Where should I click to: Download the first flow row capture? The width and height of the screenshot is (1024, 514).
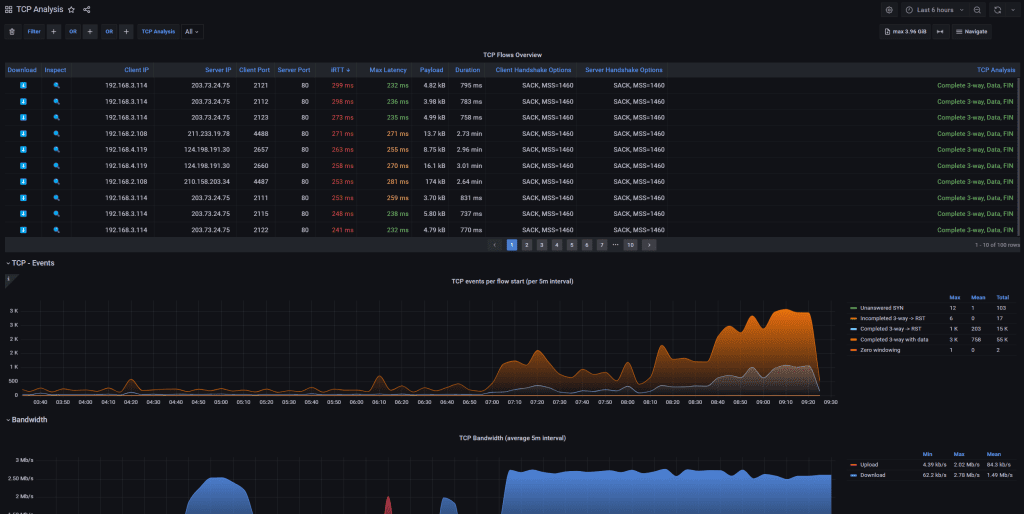[22, 86]
